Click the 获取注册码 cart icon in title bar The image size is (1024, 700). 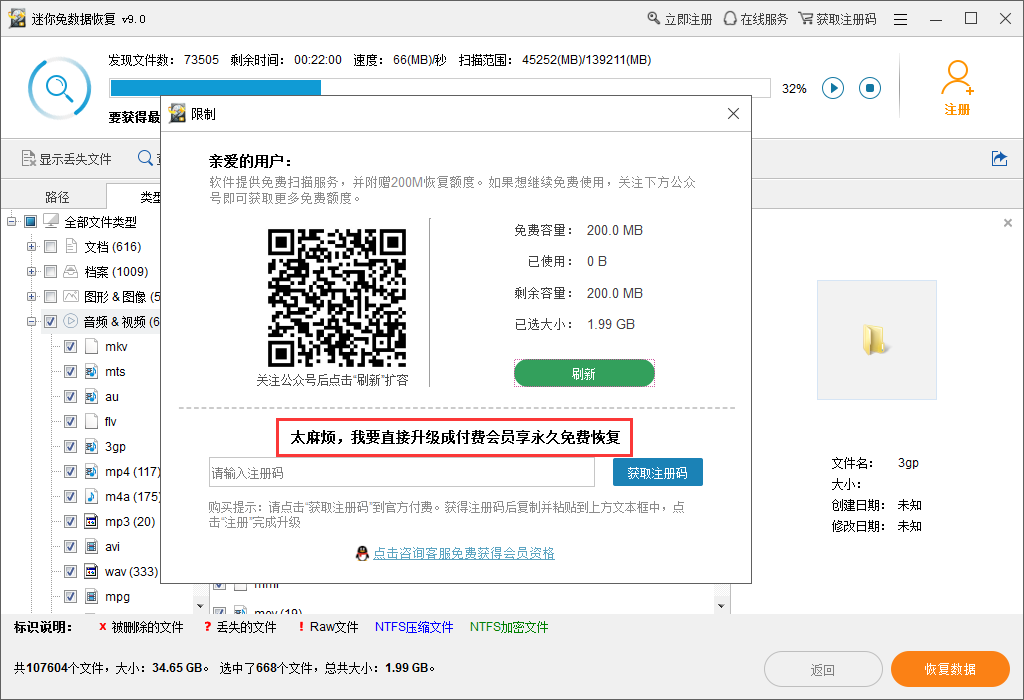[806, 18]
